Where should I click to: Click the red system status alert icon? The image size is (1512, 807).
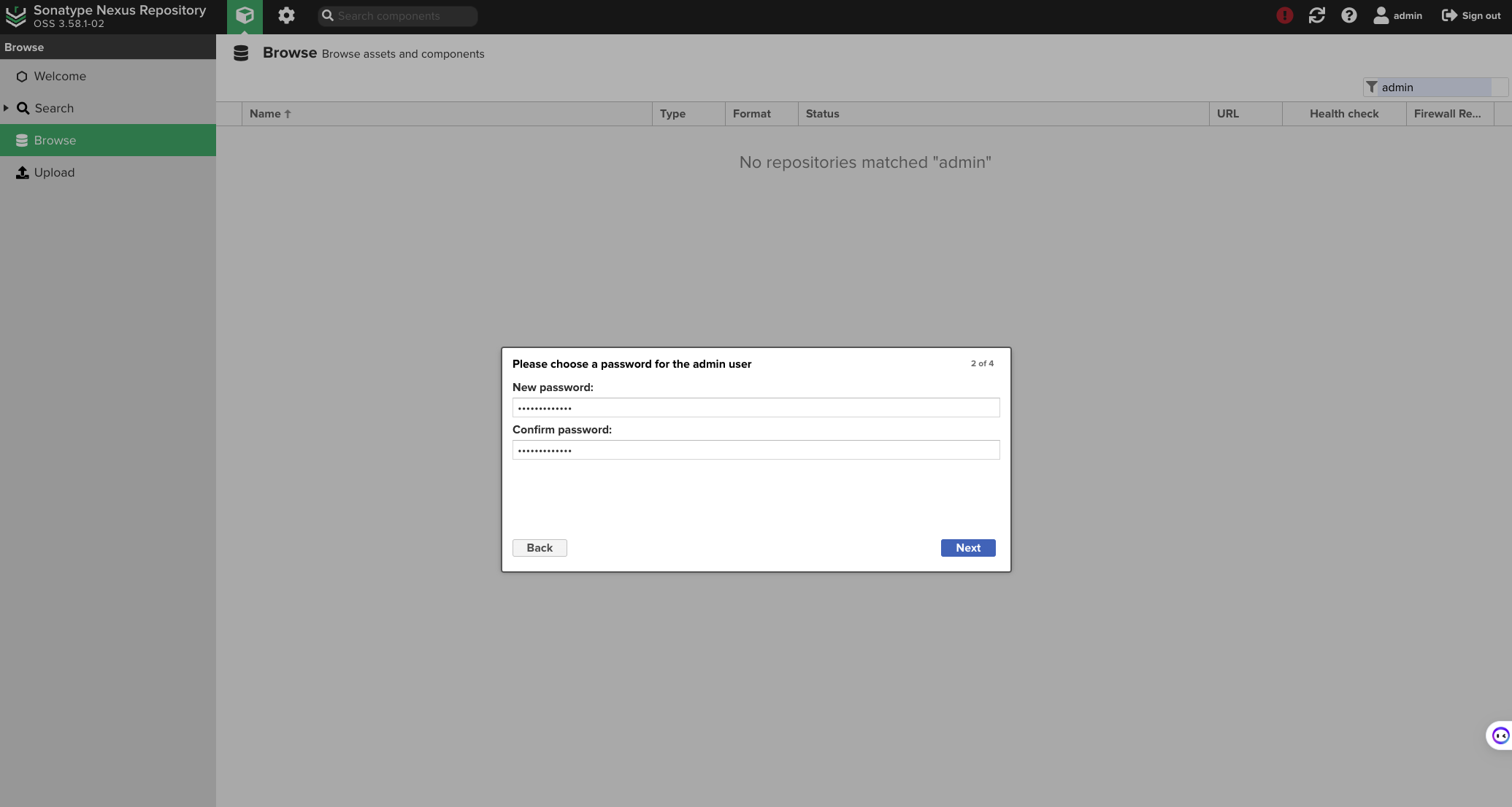coord(1284,15)
